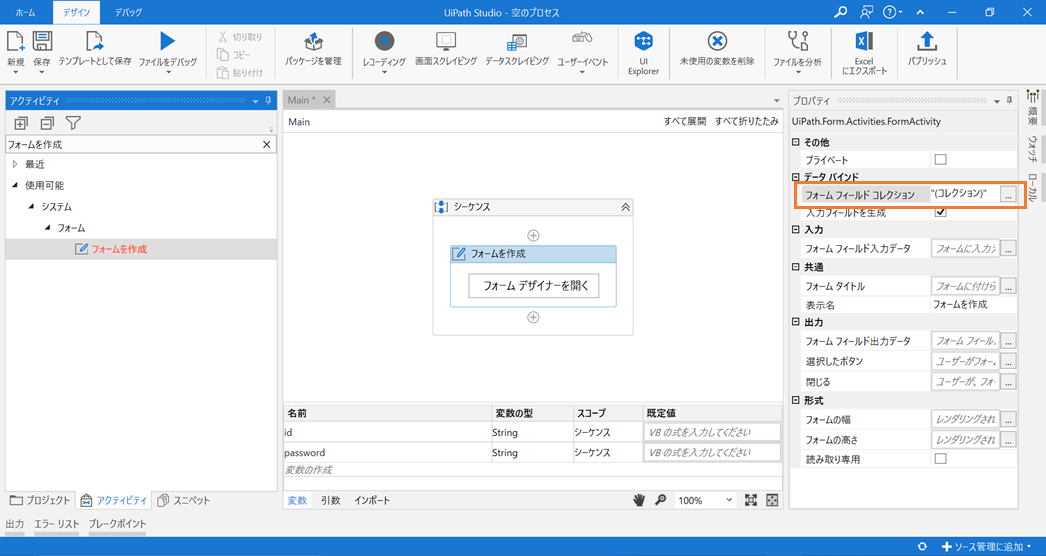Open the feedback icon in title bar

click(x=867, y=12)
